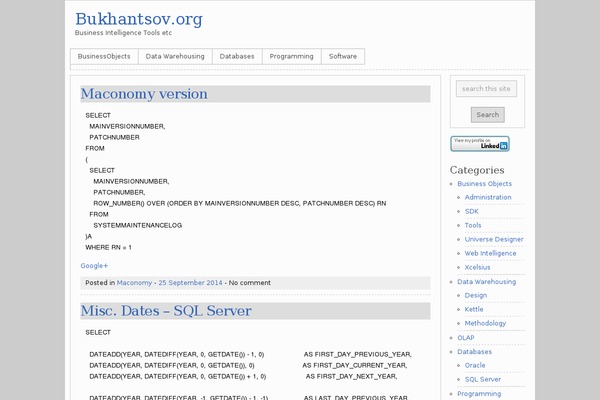Image resolution: width=600 pixels, height=400 pixels.
Task: Open the Xcelsius category
Action: click(477, 267)
